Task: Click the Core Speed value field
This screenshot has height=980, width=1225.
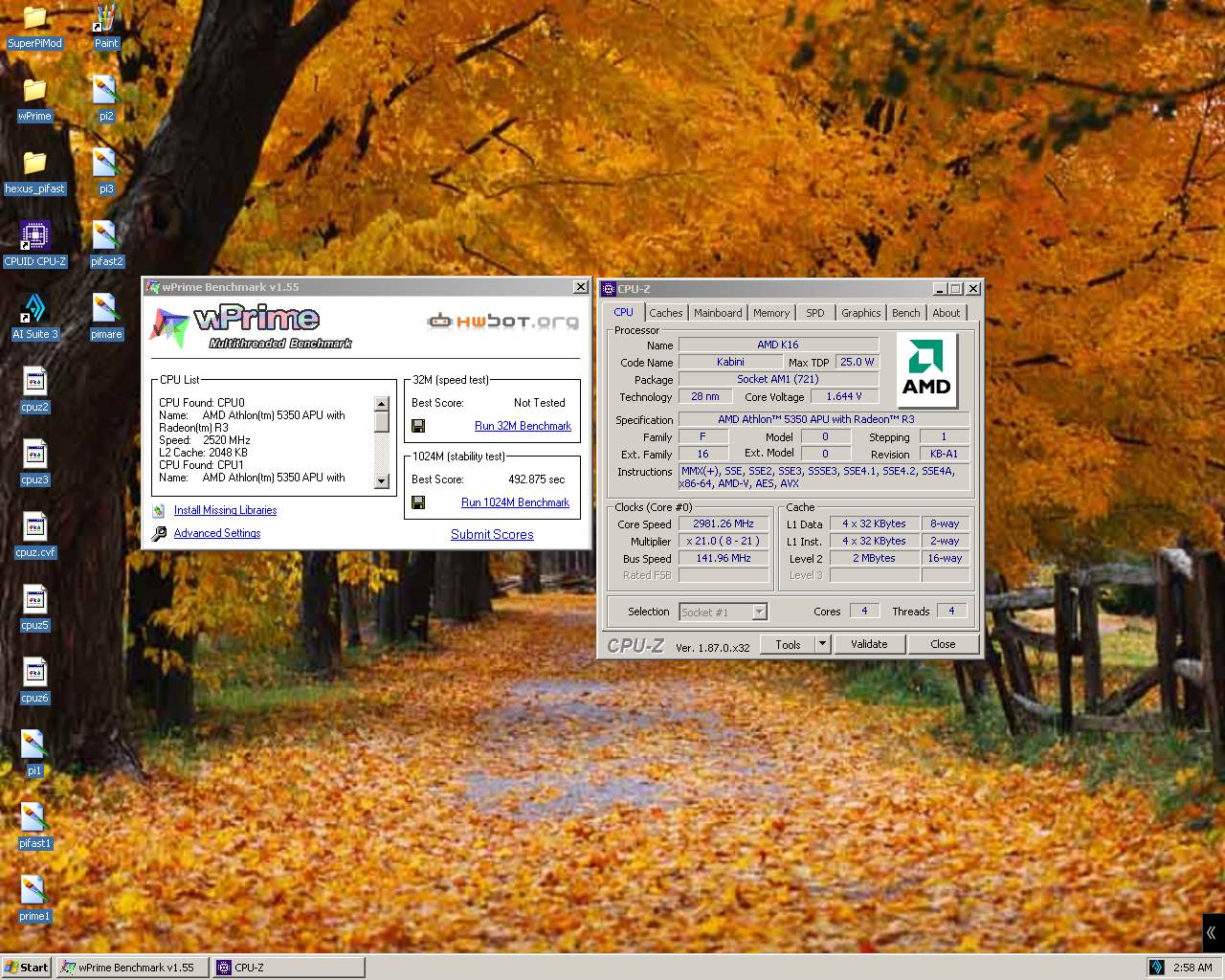Action: pyautogui.click(x=724, y=524)
